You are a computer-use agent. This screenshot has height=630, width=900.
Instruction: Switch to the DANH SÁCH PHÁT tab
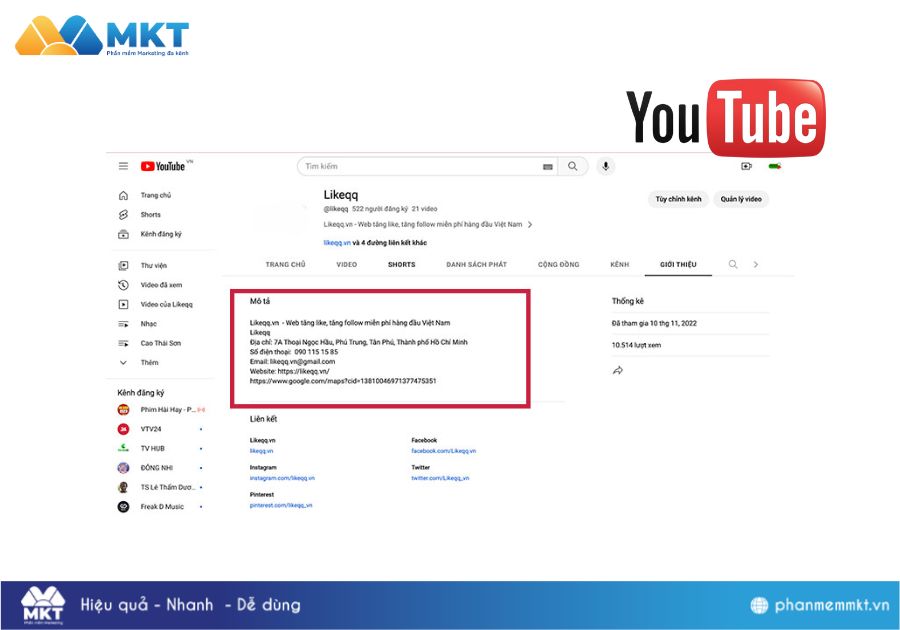[476, 265]
